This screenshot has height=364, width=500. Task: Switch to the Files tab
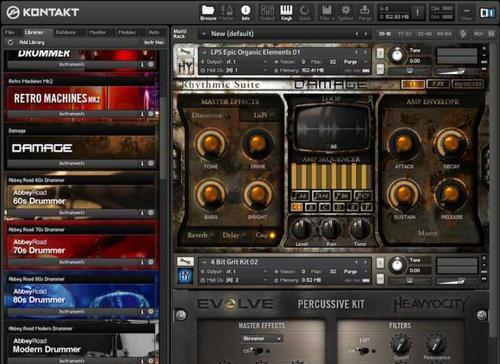point(10,32)
